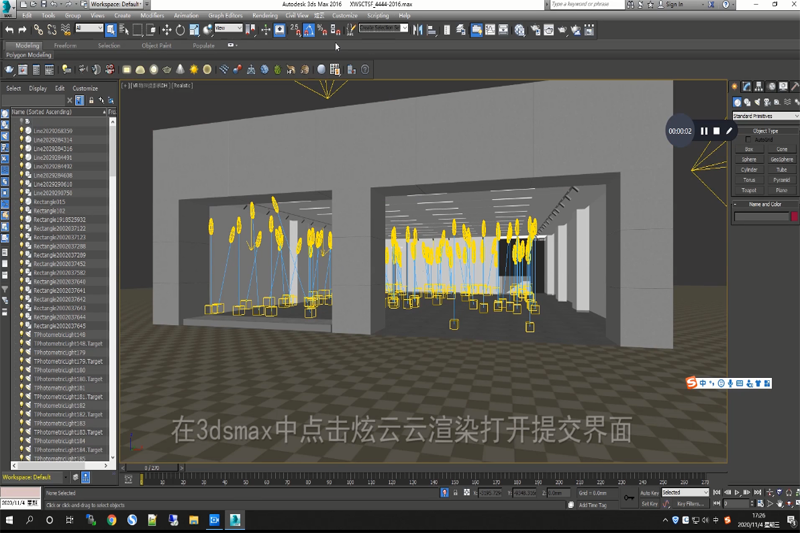Click the recorder's pencil annotate icon
This screenshot has width=800, height=533.
coord(730,131)
